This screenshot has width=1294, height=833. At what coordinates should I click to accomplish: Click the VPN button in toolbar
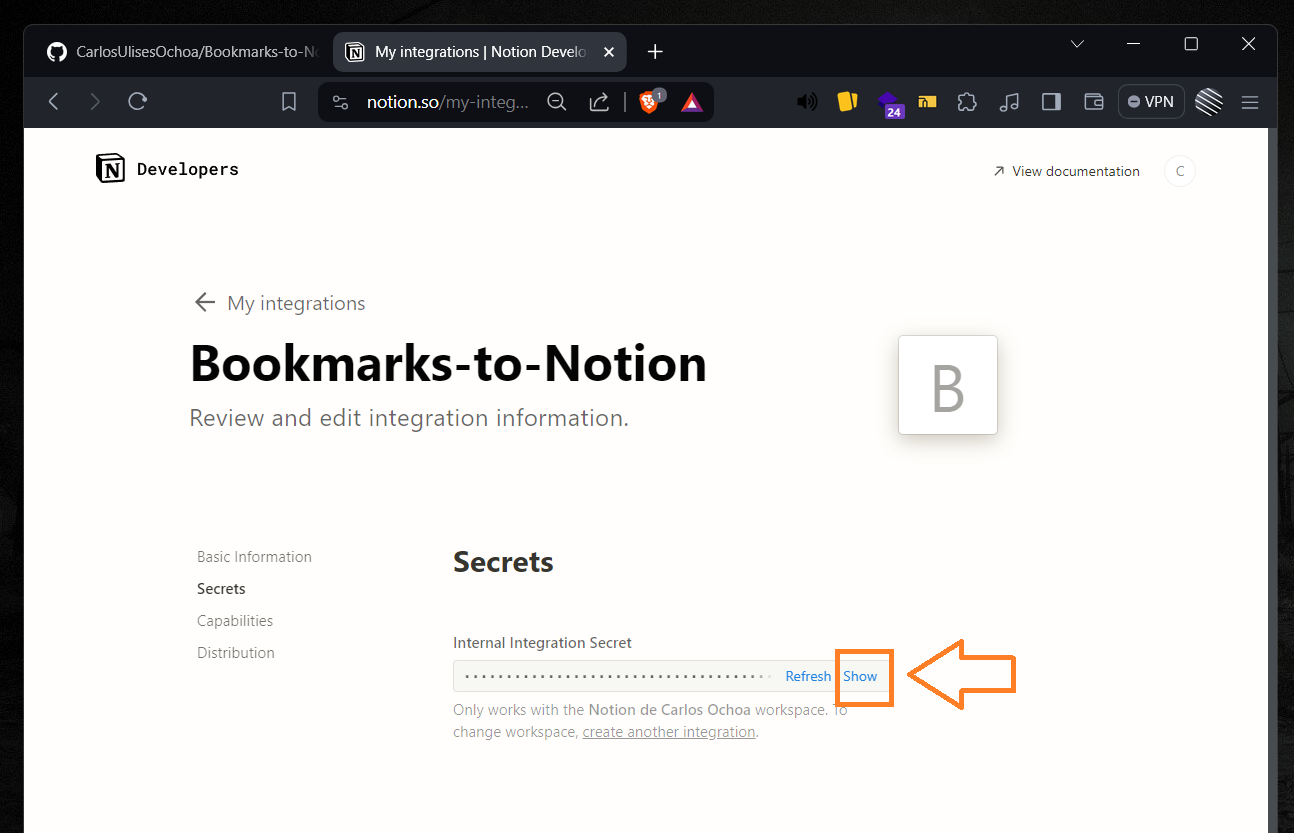tap(1151, 102)
